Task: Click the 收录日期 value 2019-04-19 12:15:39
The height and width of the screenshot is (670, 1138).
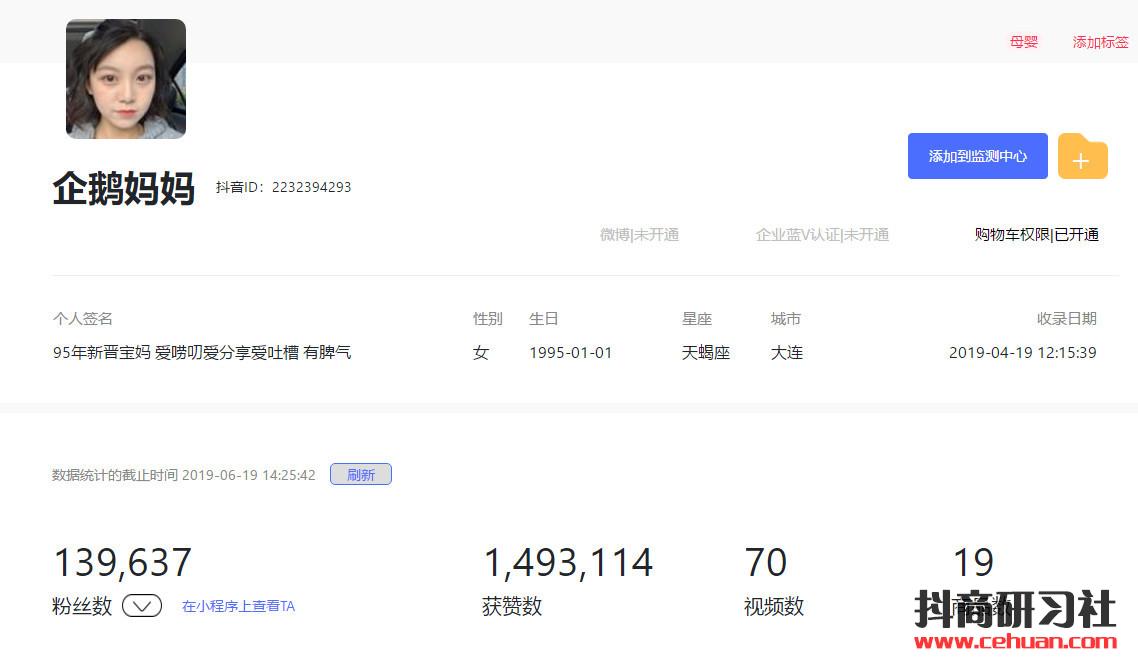Action: coord(1022,353)
